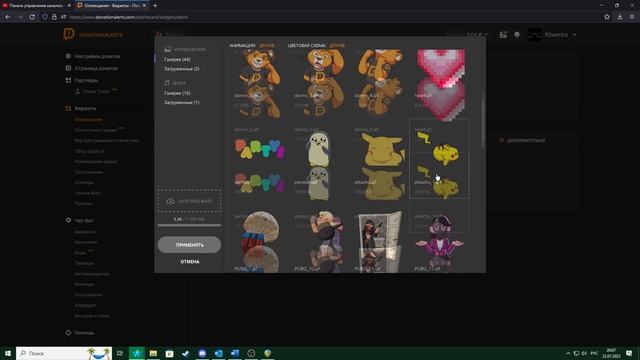Select Галерея (44) under images

177,59
